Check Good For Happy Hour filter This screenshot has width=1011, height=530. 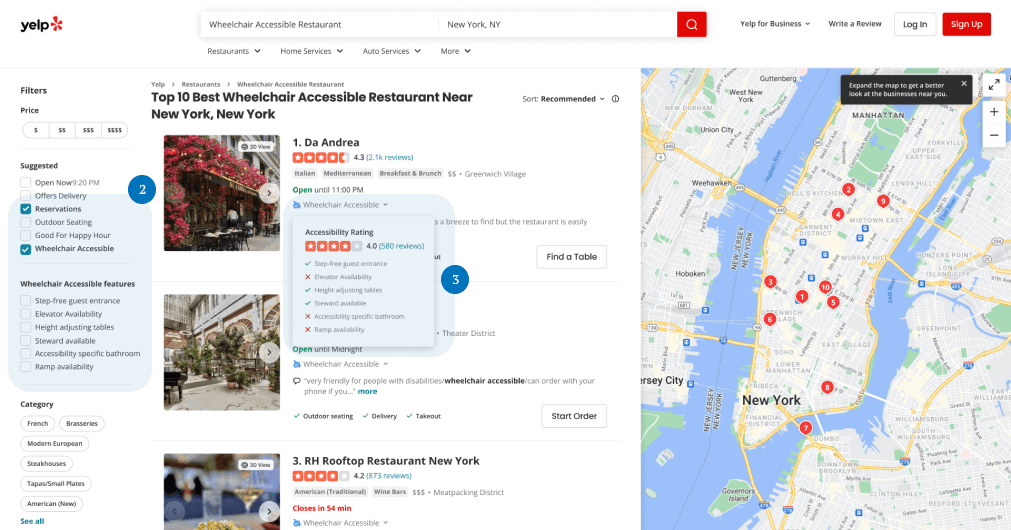tap(26, 235)
